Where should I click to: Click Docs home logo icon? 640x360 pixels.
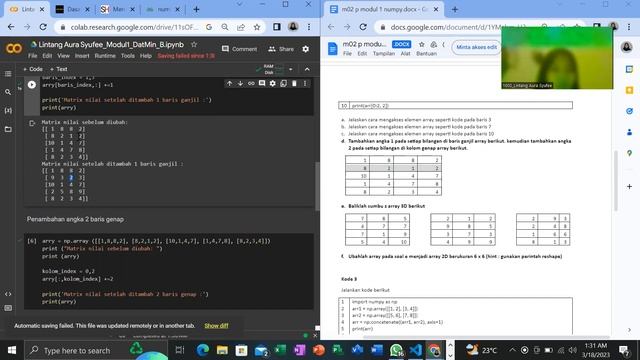(x=333, y=49)
